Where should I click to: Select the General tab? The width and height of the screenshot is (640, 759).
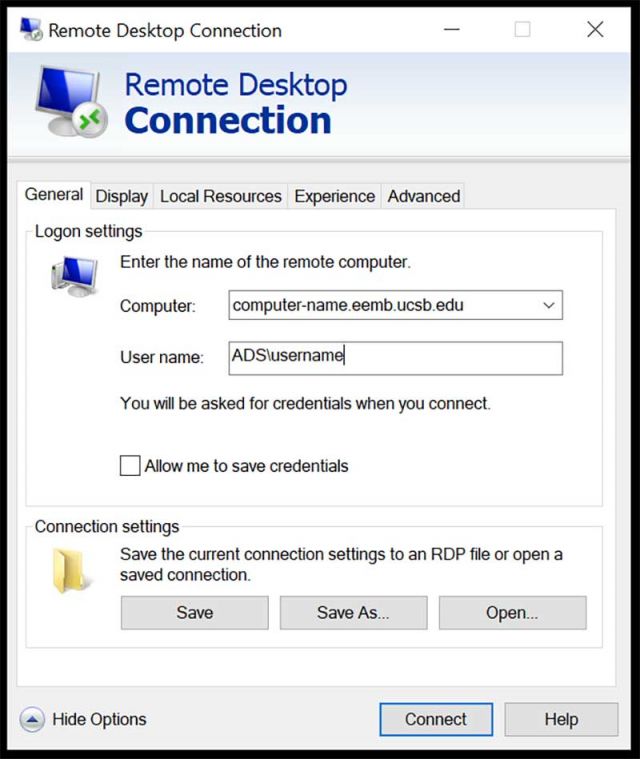[x=54, y=195]
